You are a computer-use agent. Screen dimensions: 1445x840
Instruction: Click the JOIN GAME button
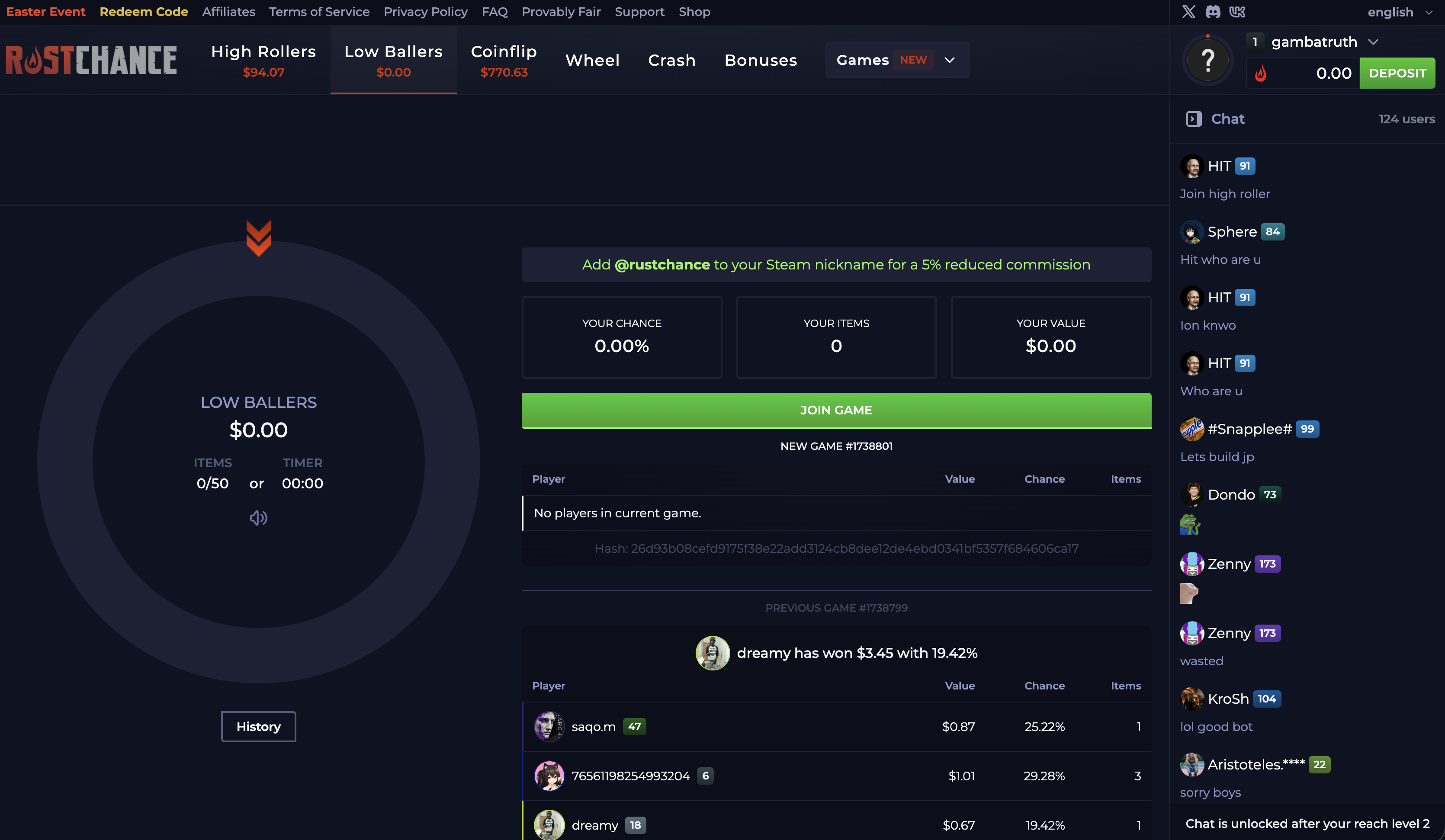(x=836, y=410)
